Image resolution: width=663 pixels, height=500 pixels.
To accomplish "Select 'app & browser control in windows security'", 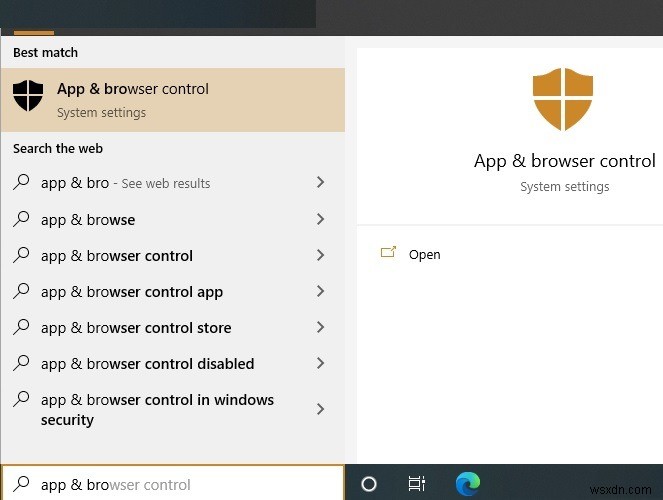I will tap(173, 409).
